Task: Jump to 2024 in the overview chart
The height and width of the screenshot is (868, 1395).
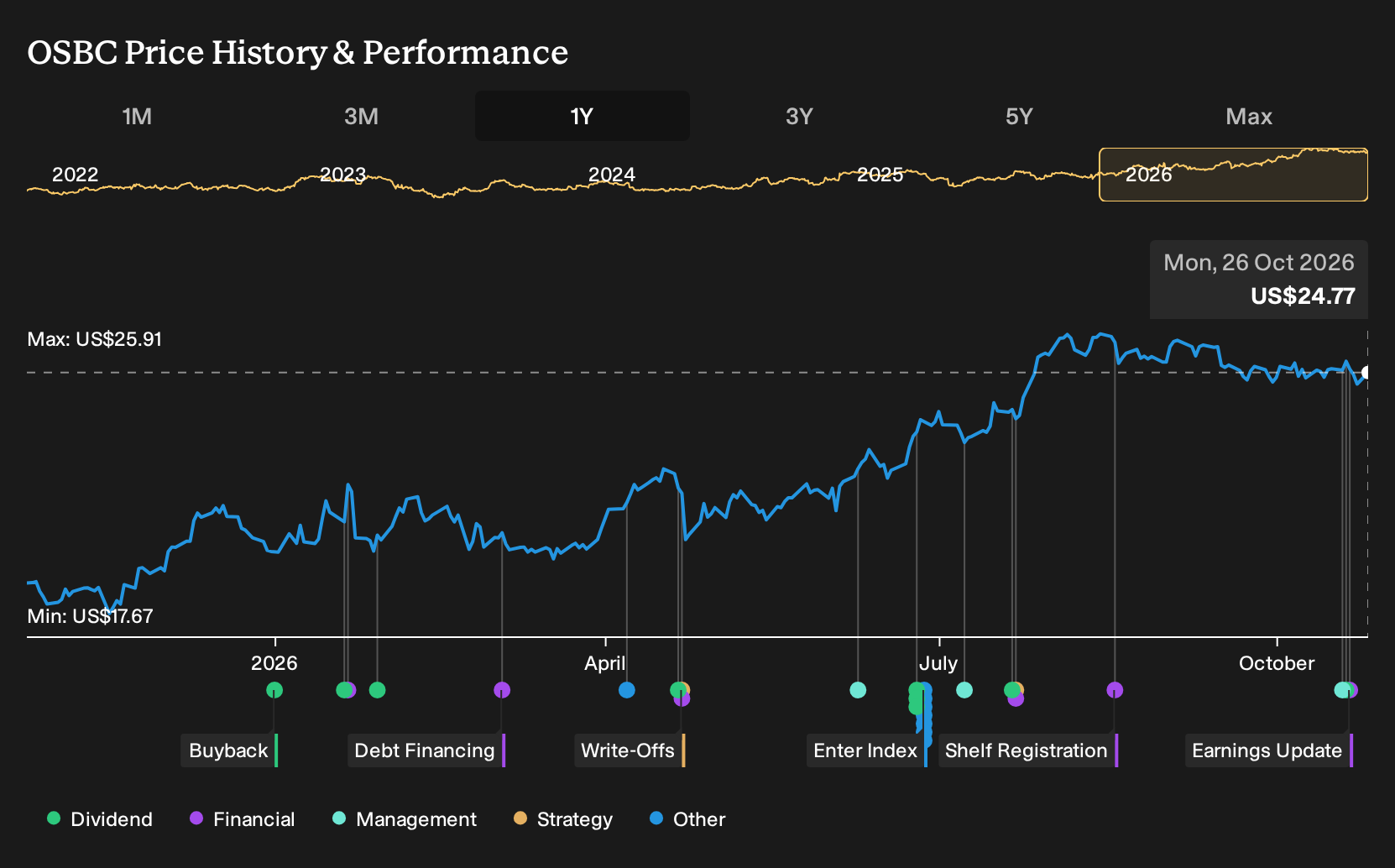Action: pos(612,175)
